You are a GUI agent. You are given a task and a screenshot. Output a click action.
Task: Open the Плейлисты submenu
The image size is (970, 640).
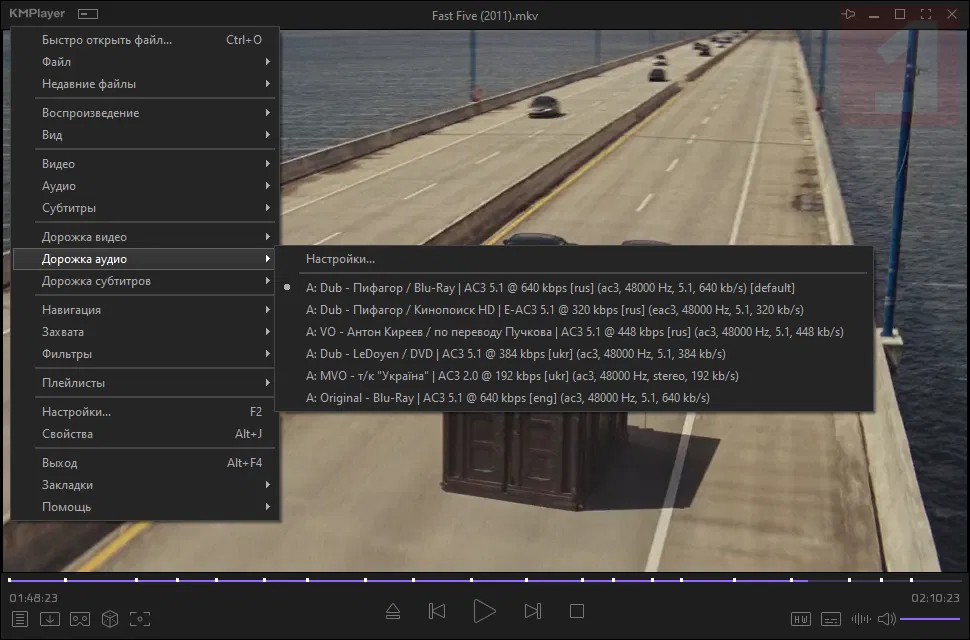click(145, 383)
